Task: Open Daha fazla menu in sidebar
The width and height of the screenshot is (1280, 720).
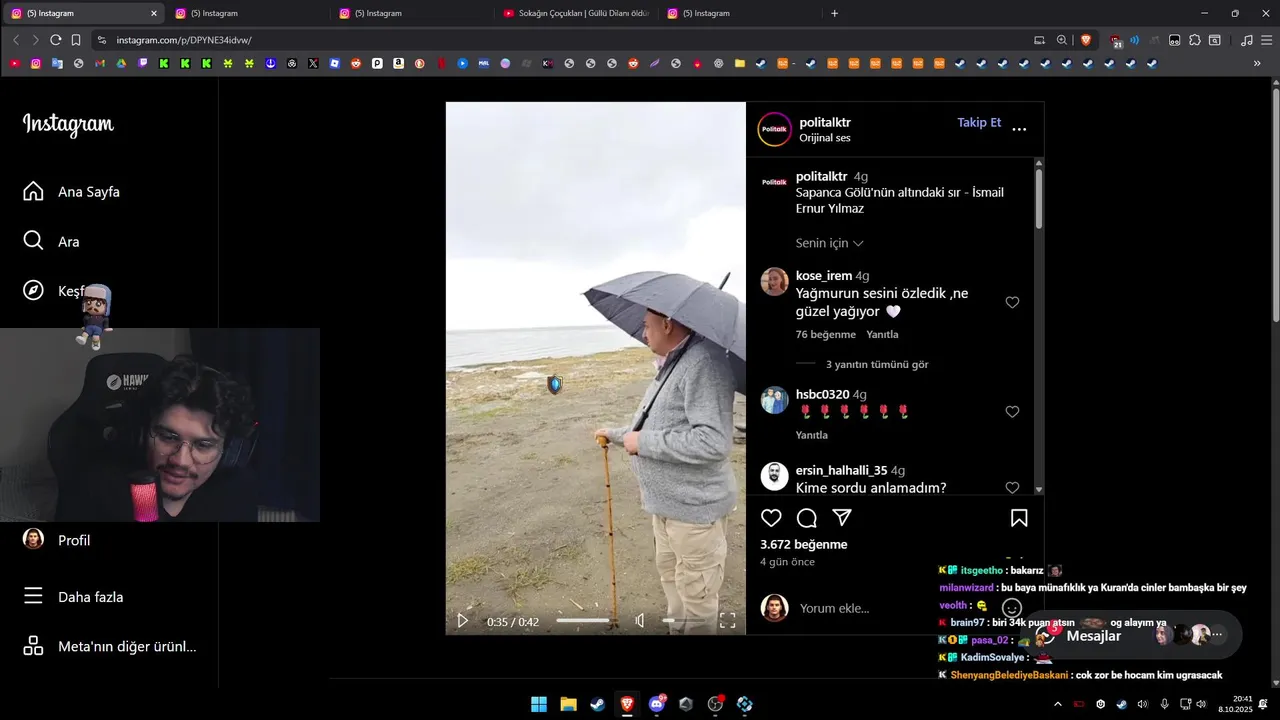Action: click(73, 597)
